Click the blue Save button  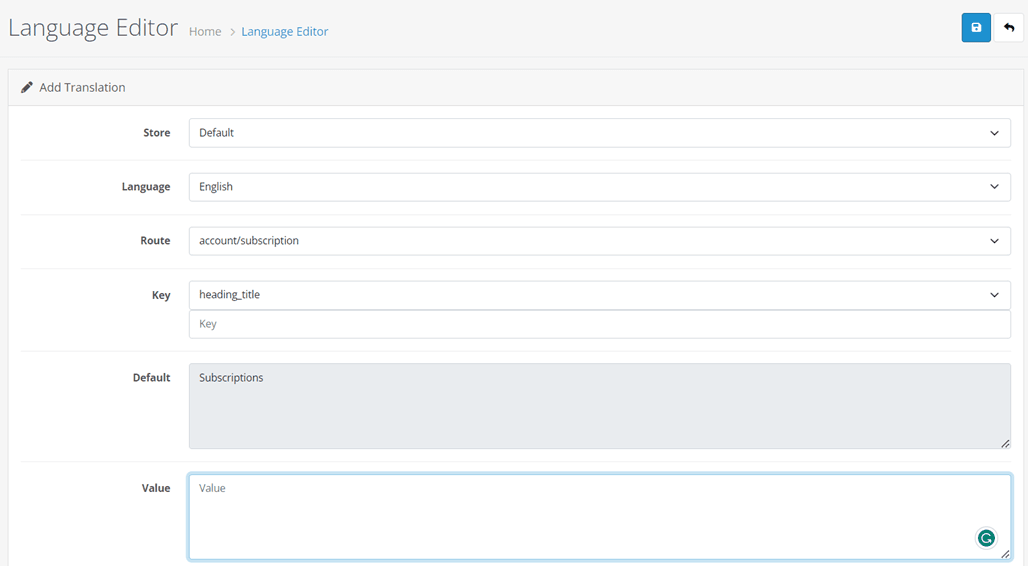pos(976,28)
